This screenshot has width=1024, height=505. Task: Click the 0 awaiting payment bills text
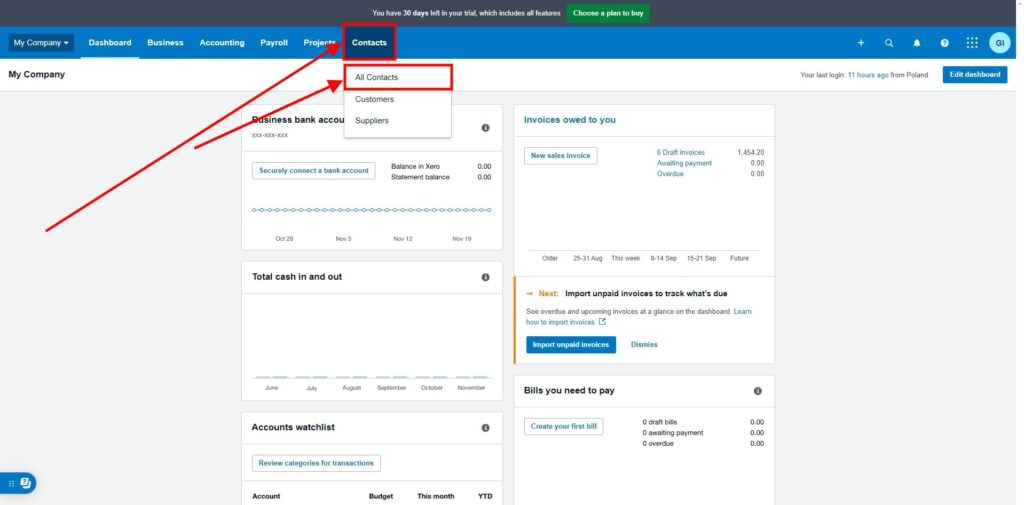coord(673,432)
